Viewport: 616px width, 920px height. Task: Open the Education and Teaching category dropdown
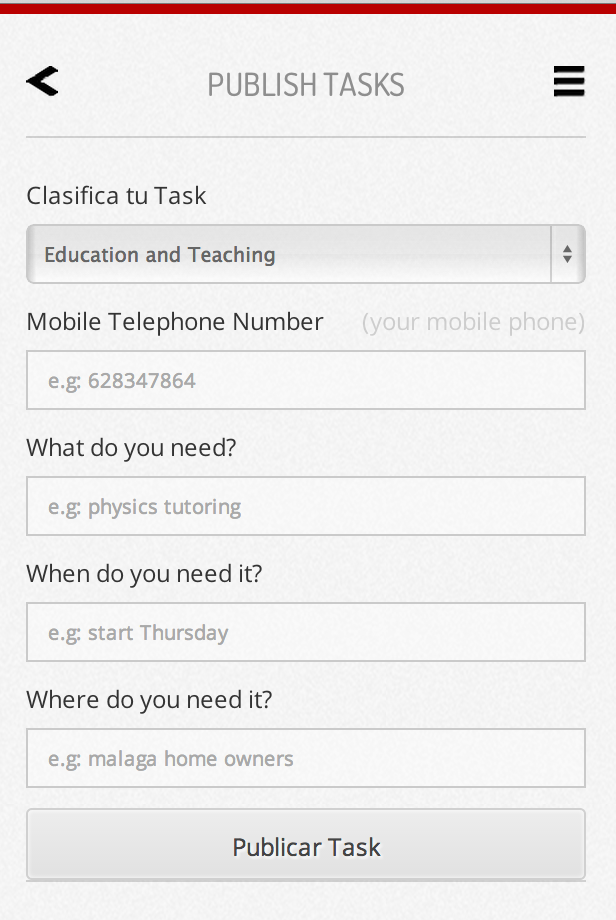pos(288,254)
